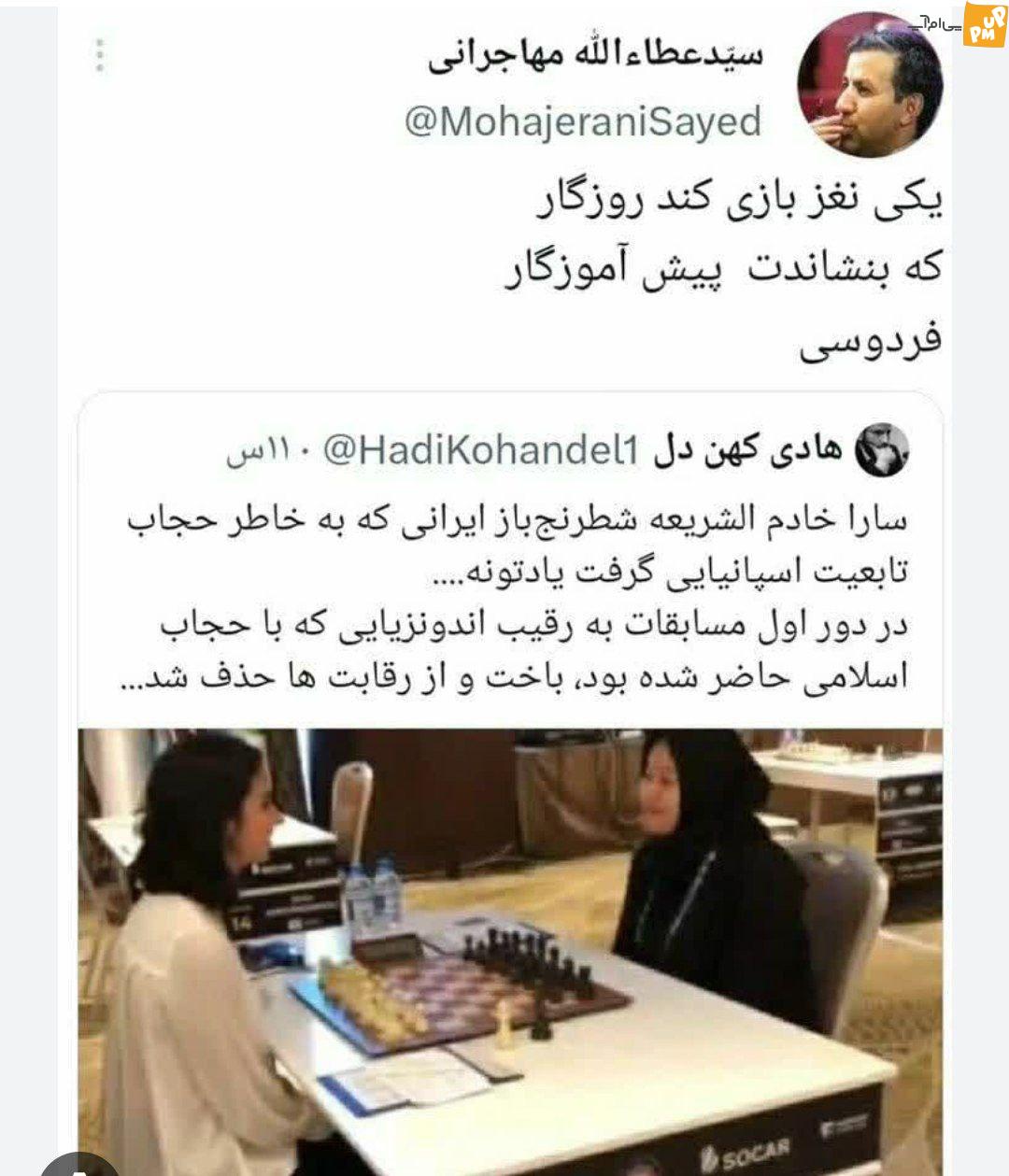This screenshot has height=1176, width=1009.
Task: Open the three-dot more options menu
Action: (x=100, y=55)
